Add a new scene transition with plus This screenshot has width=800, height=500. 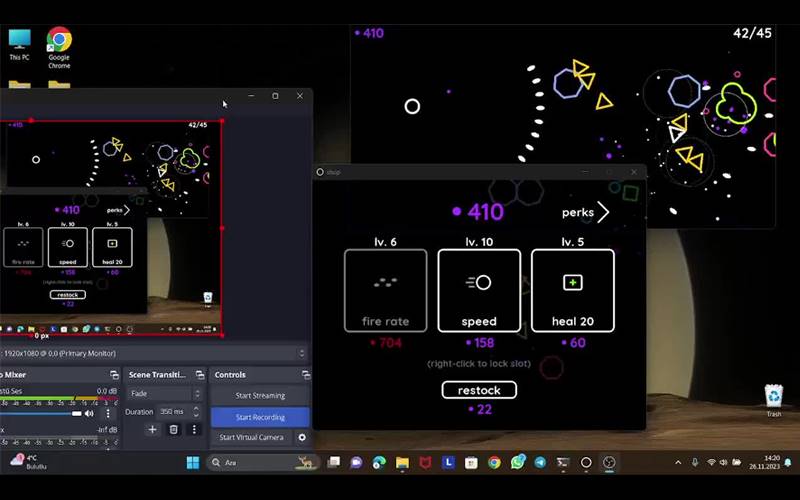click(x=152, y=429)
